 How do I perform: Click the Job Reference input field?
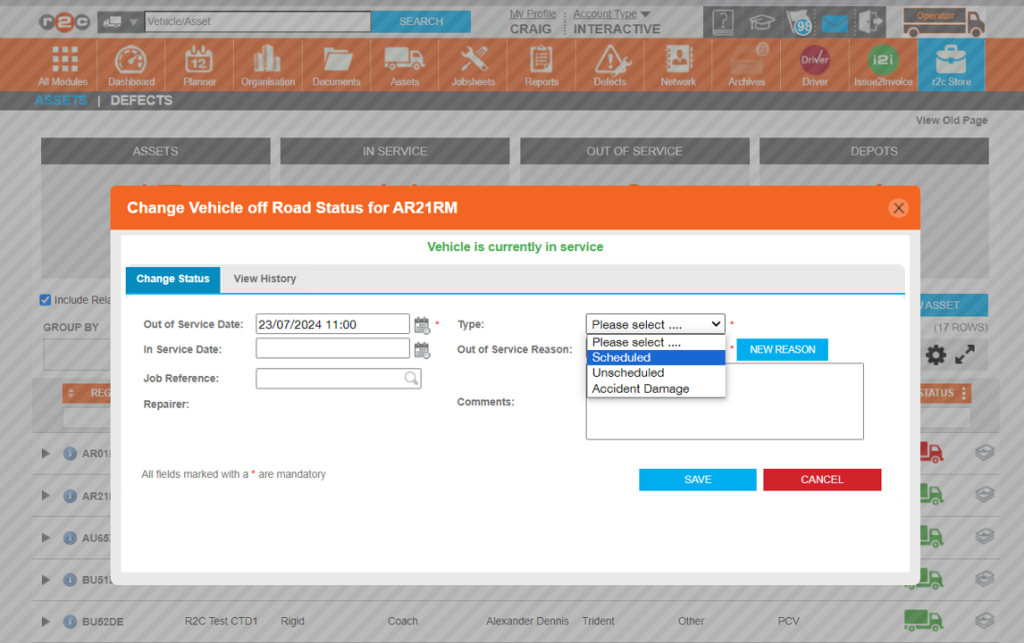tap(338, 378)
